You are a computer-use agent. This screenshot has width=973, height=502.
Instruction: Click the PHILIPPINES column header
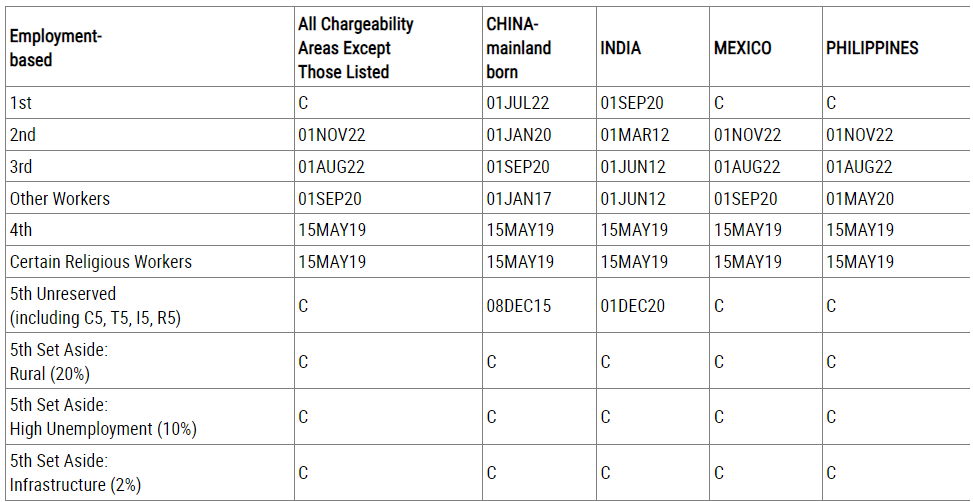pyautogui.click(x=872, y=48)
